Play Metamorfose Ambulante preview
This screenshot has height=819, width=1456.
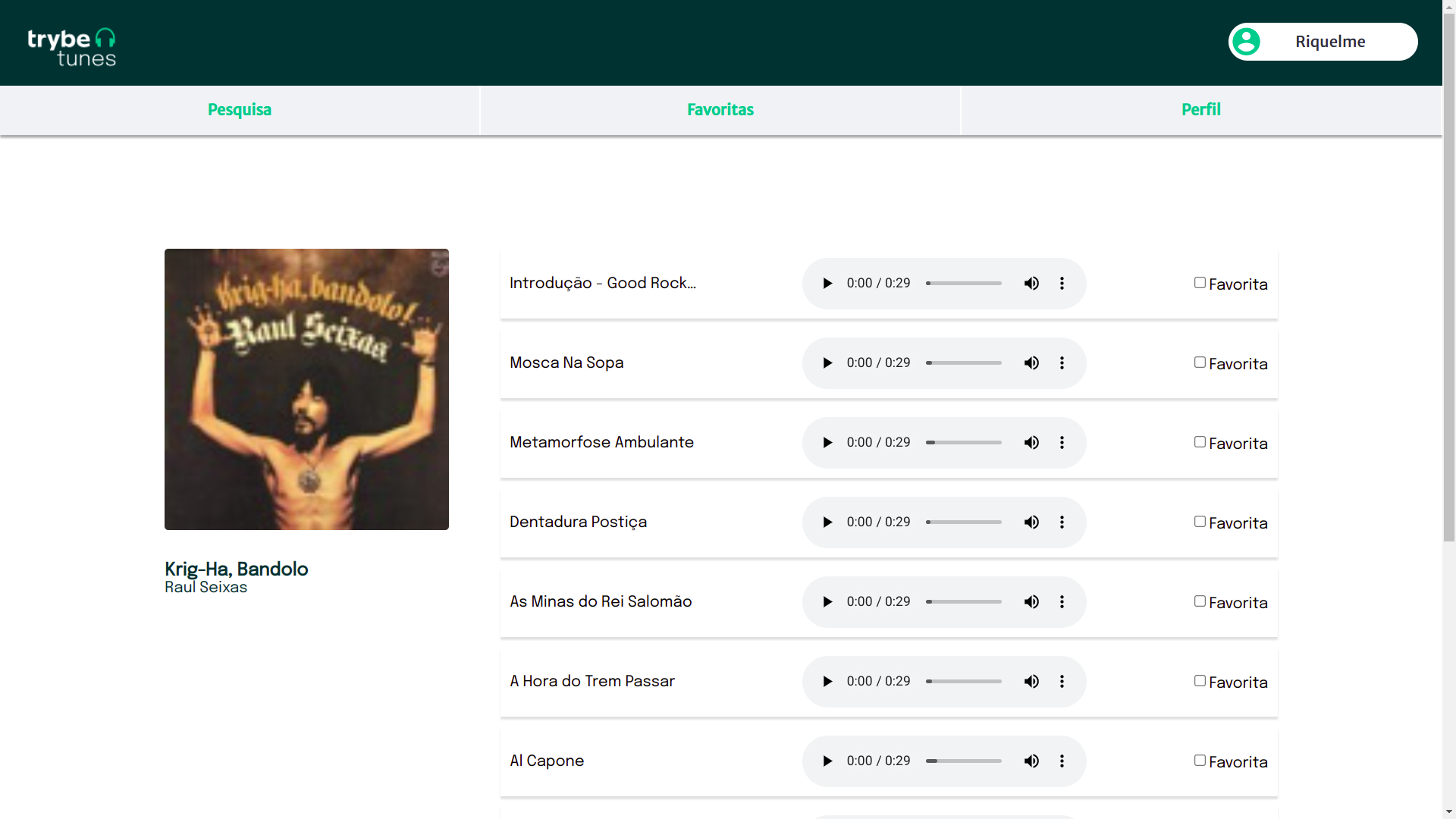pyautogui.click(x=827, y=443)
